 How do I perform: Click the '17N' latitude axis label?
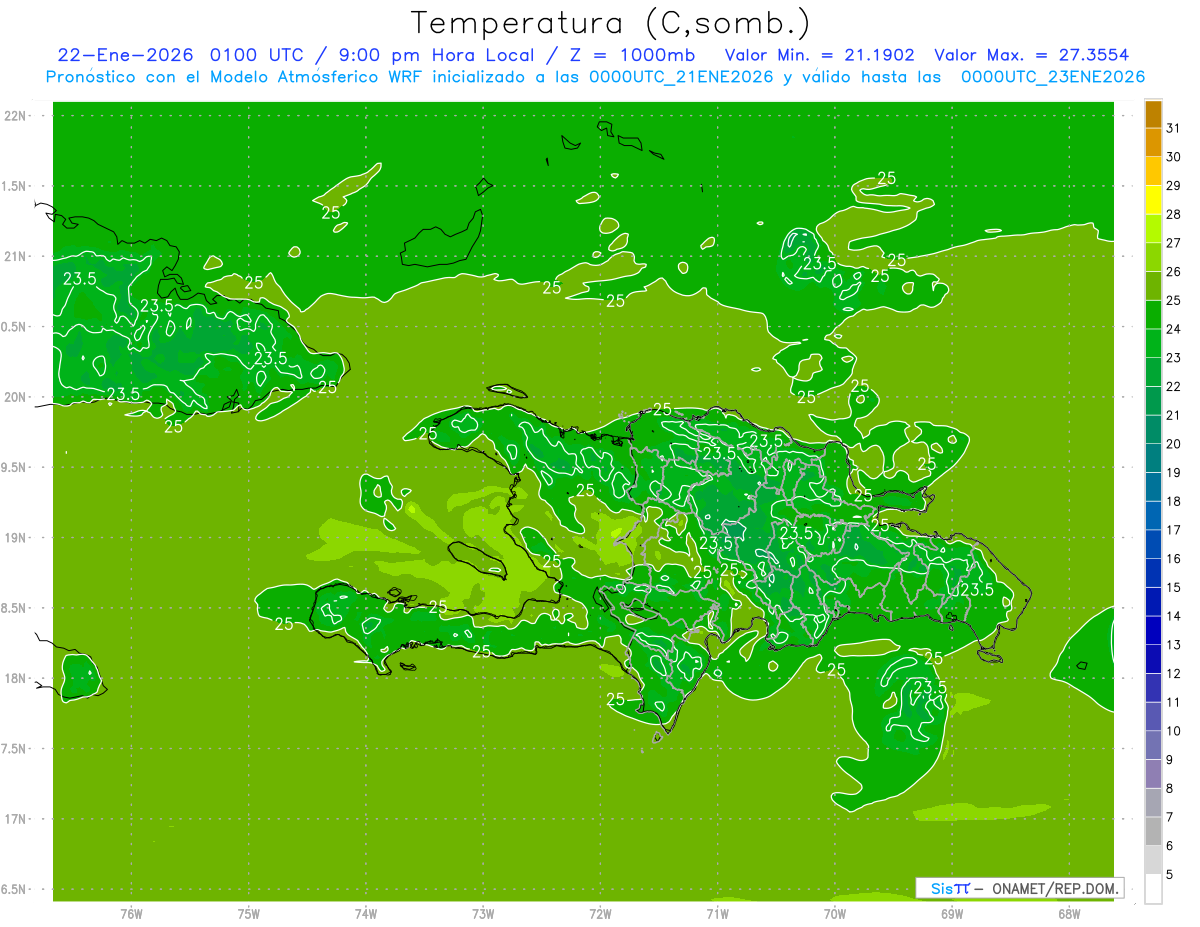(14, 819)
